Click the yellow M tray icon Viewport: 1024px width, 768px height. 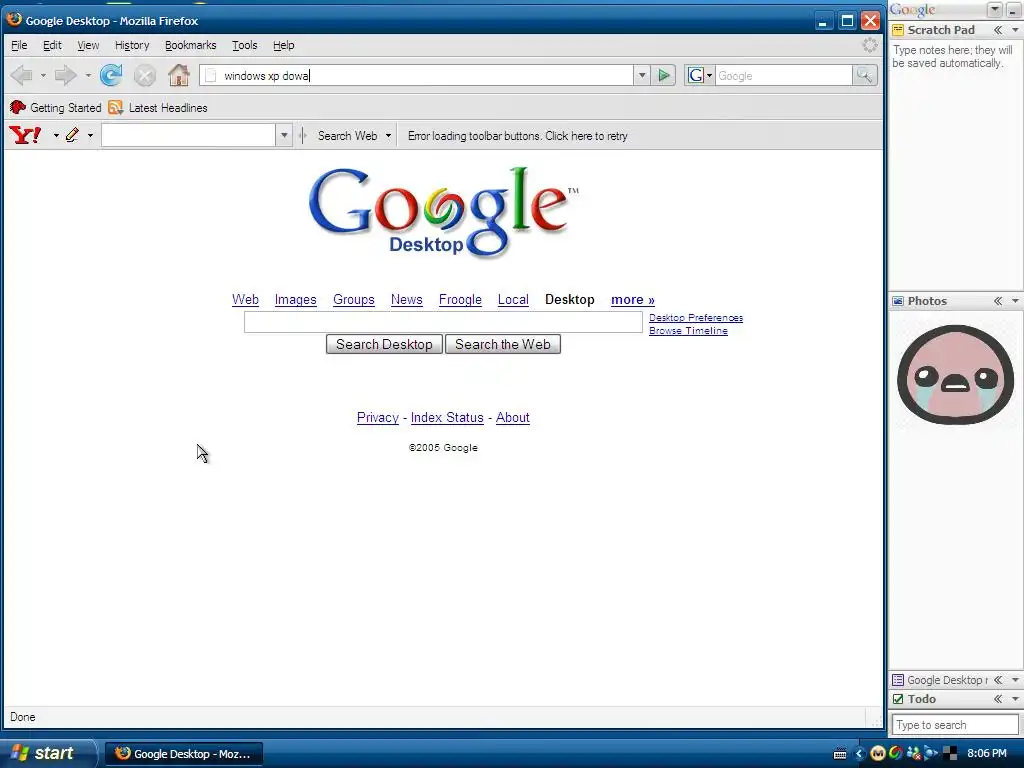pyautogui.click(x=878, y=754)
